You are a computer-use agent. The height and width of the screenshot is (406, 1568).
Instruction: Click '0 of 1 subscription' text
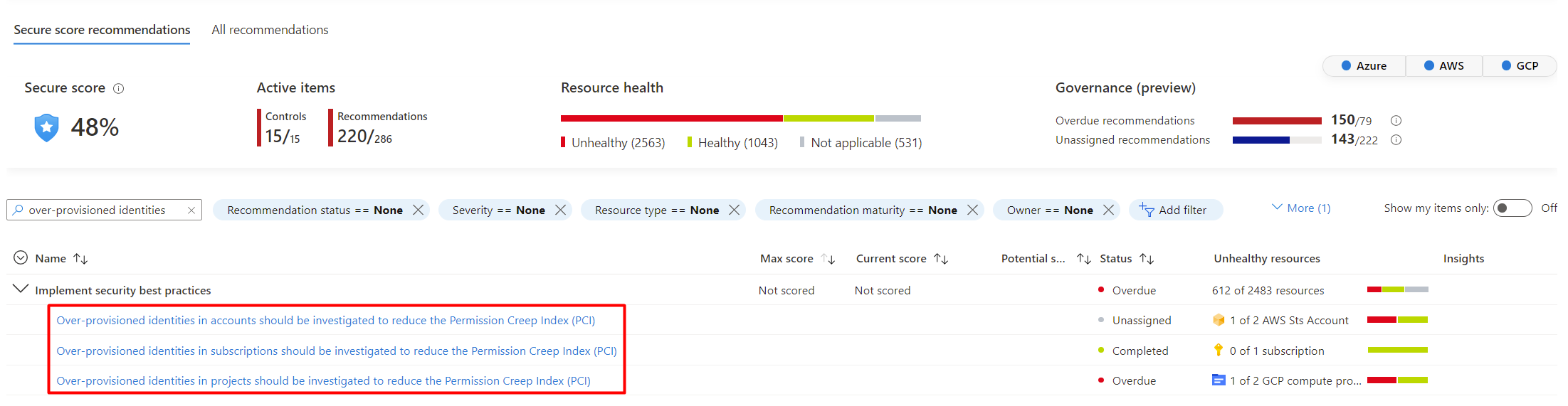click(x=1277, y=351)
